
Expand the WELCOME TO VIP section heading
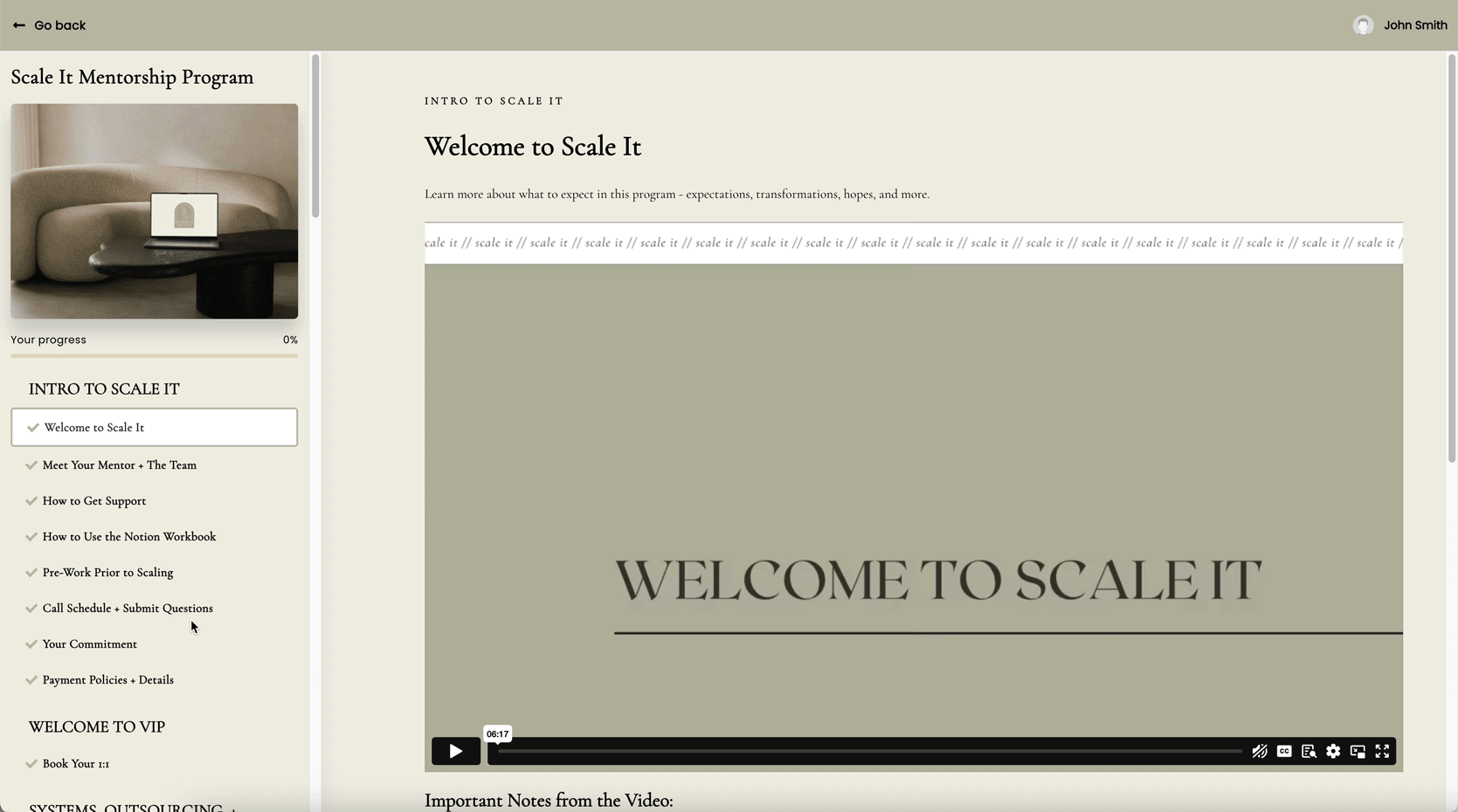tap(97, 727)
